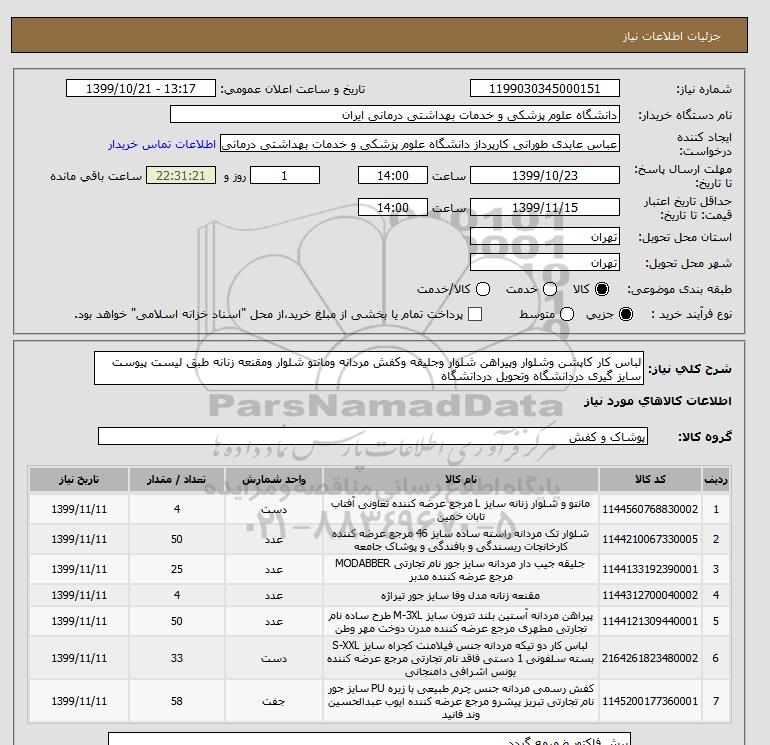This screenshot has width=770, height=745.
Task: Click the جزئیات اطلاعات نیاز page title
Action: point(672,36)
